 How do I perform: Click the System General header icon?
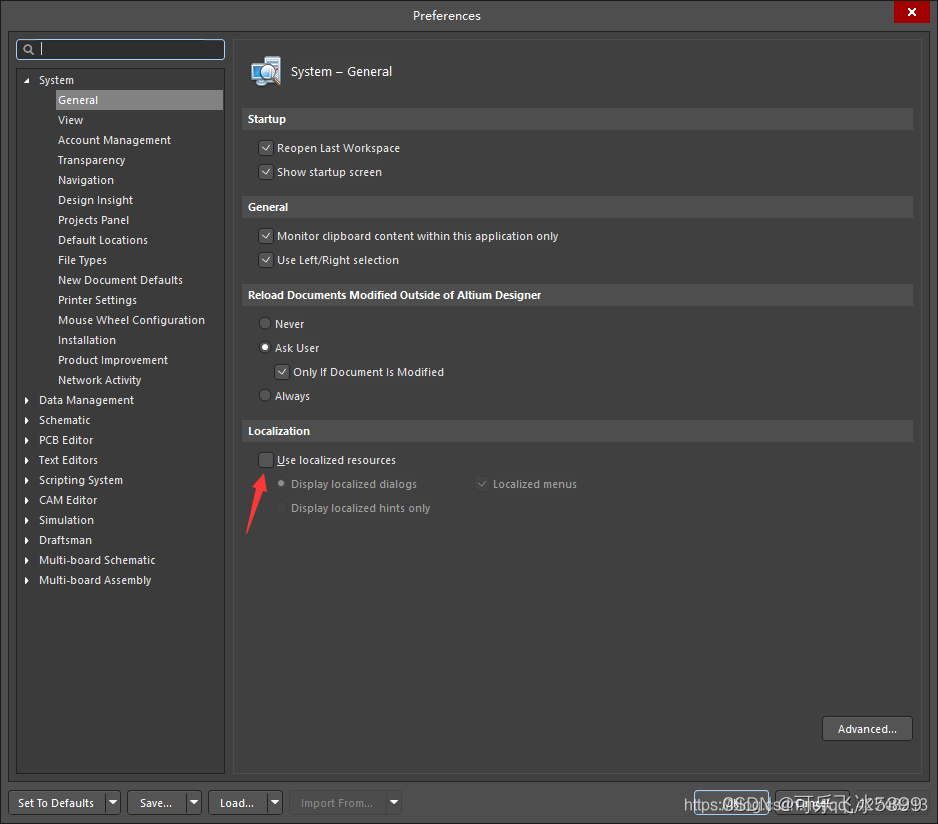(x=266, y=71)
